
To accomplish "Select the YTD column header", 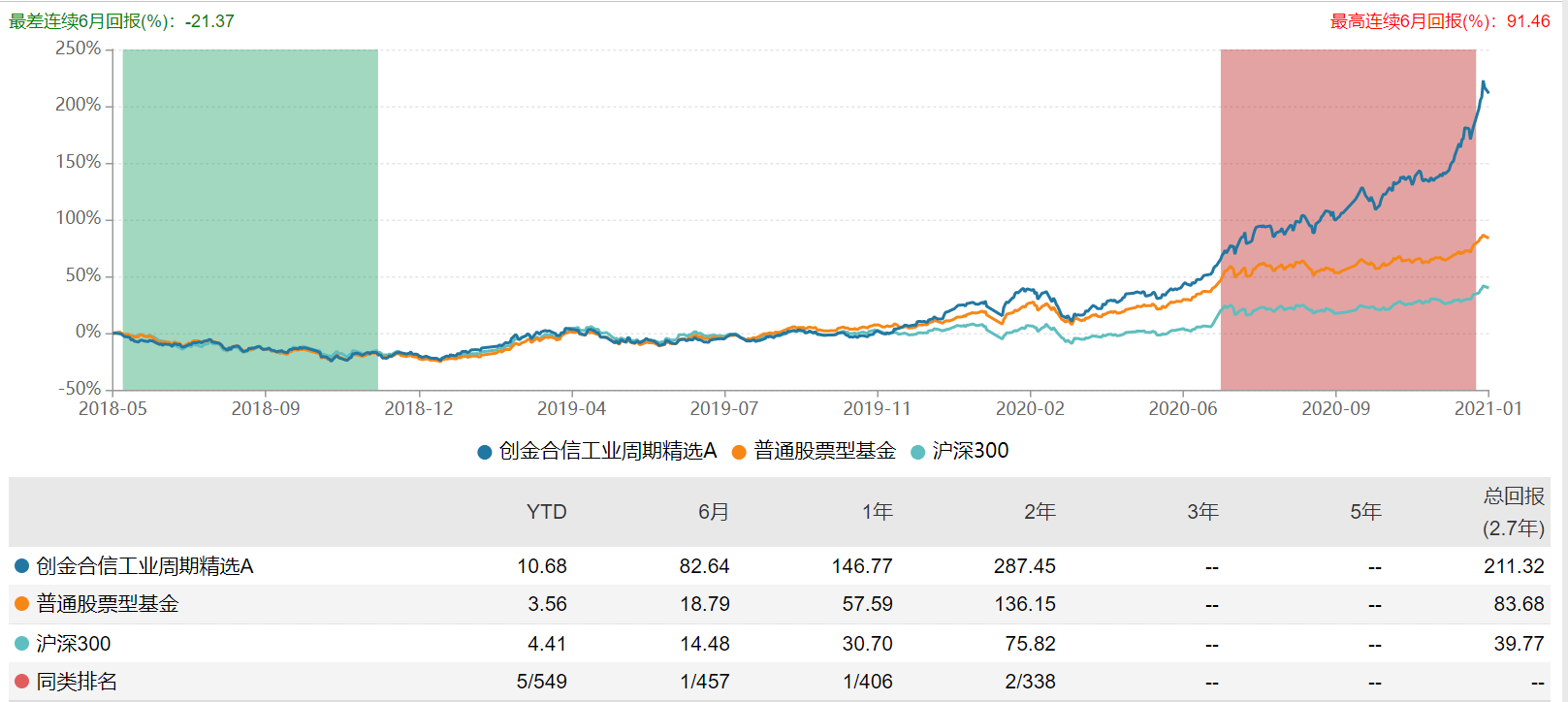I will pyautogui.click(x=546, y=512).
